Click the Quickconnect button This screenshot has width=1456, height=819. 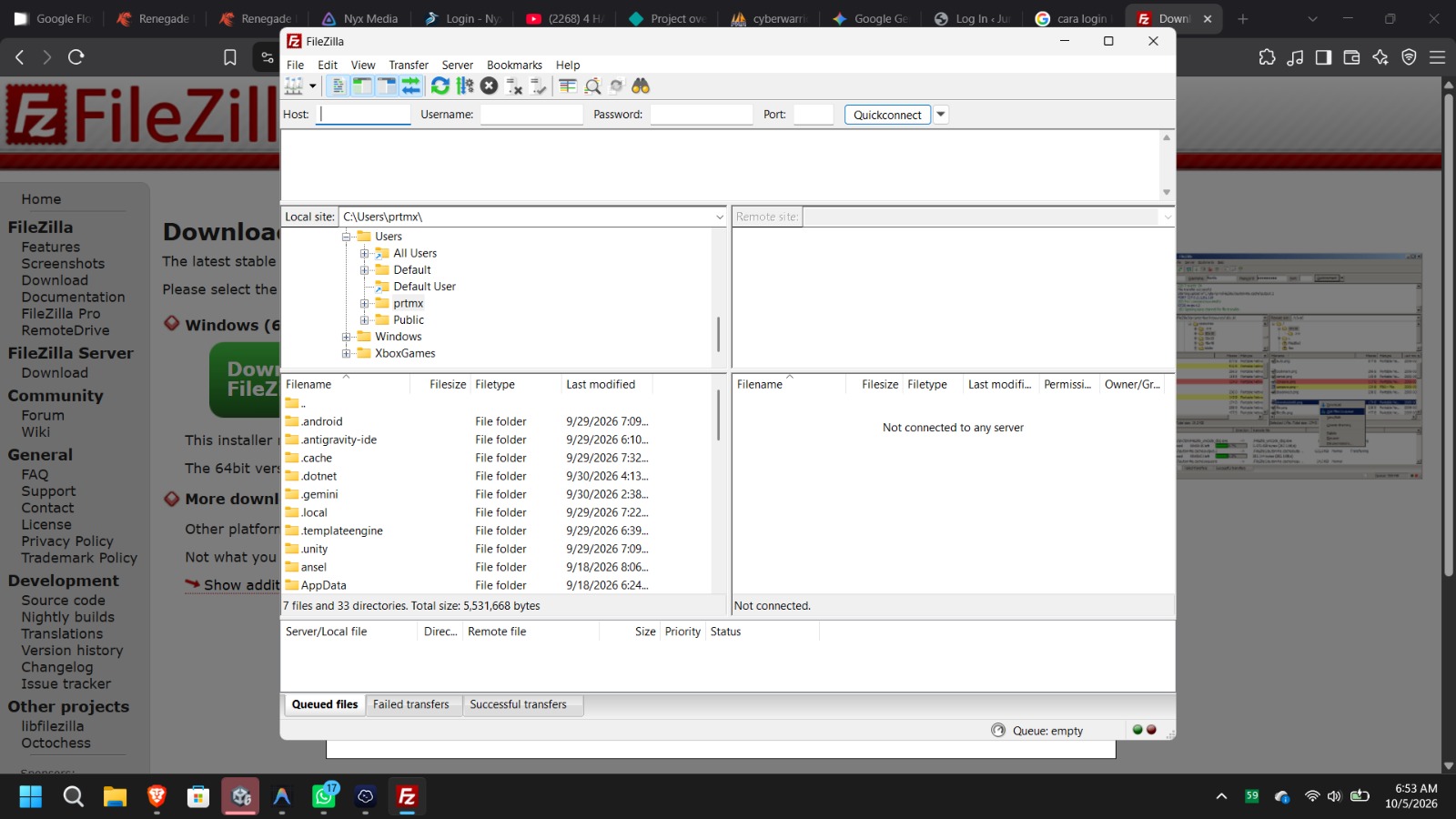pyautogui.click(x=887, y=115)
